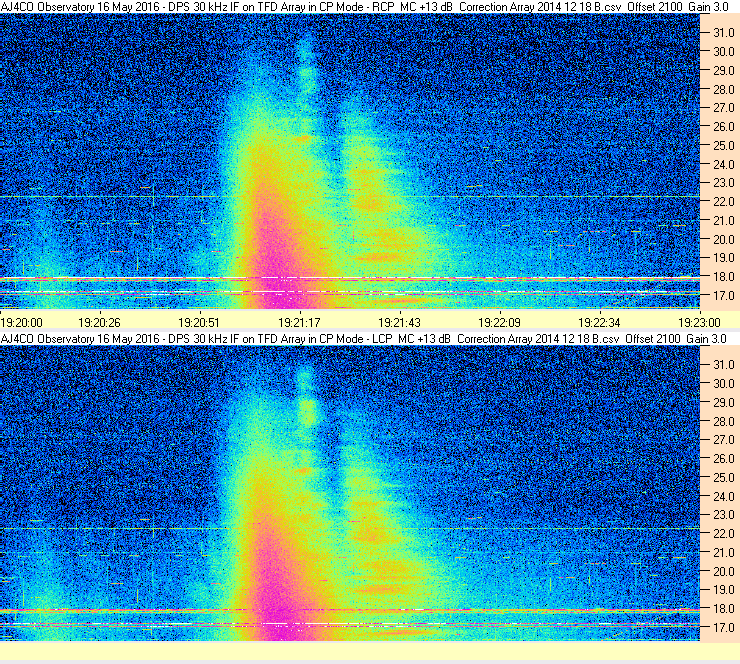Image resolution: width=740 pixels, height=664 pixels.
Task: Click the 19:22:34 time label
Action: (x=599, y=323)
